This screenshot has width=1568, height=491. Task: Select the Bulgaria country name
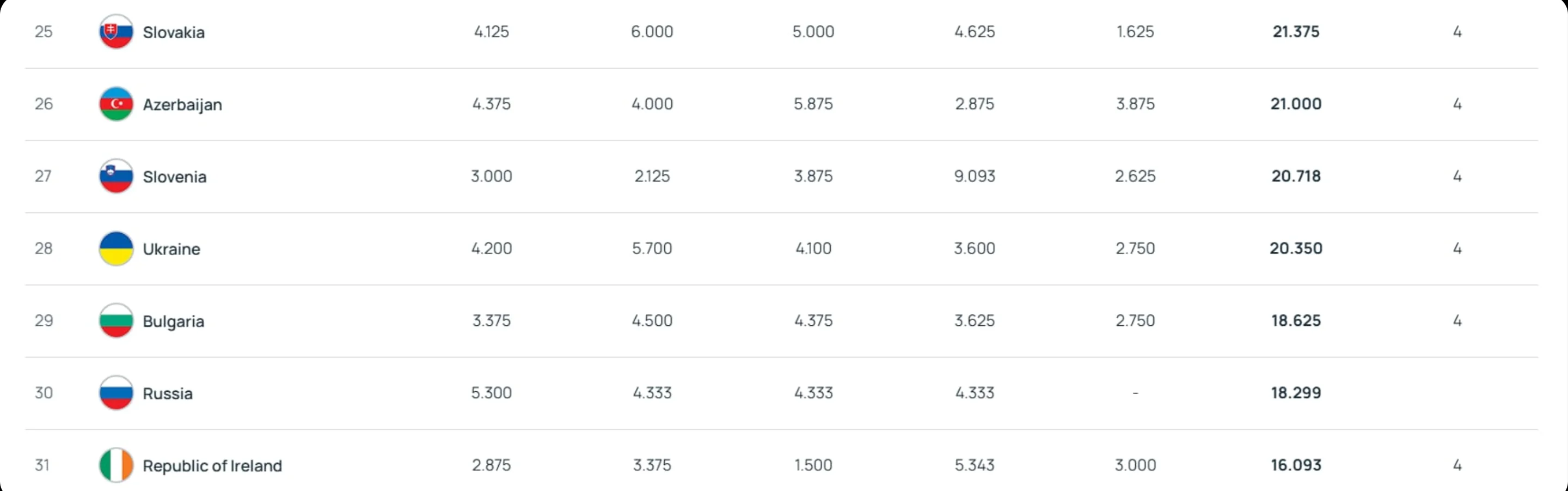pyautogui.click(x=174, y=322)
